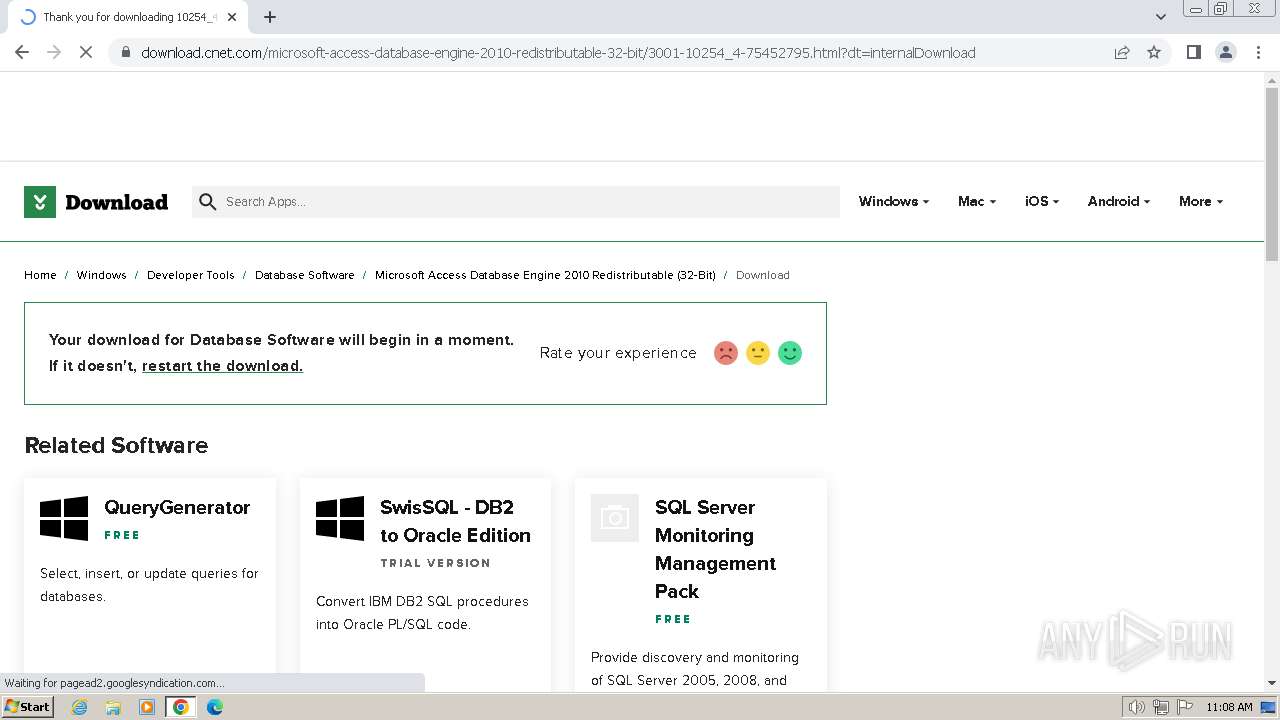The width and height of the screenshot is (1280, 720).
Task: Open SwisSQL - DB2 to Oracle Edition
Action: click(x=455, y=521)
